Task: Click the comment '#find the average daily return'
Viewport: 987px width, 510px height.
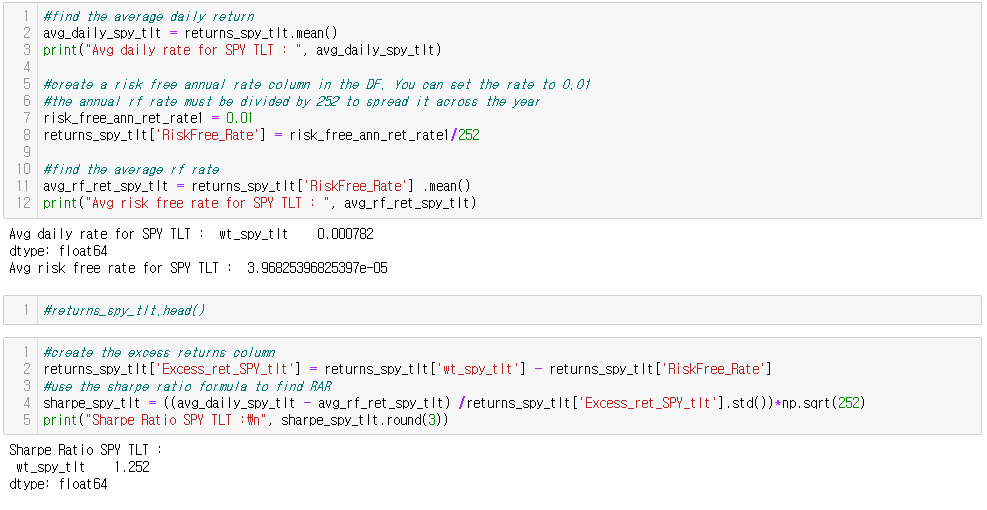Action: point(149,16)
